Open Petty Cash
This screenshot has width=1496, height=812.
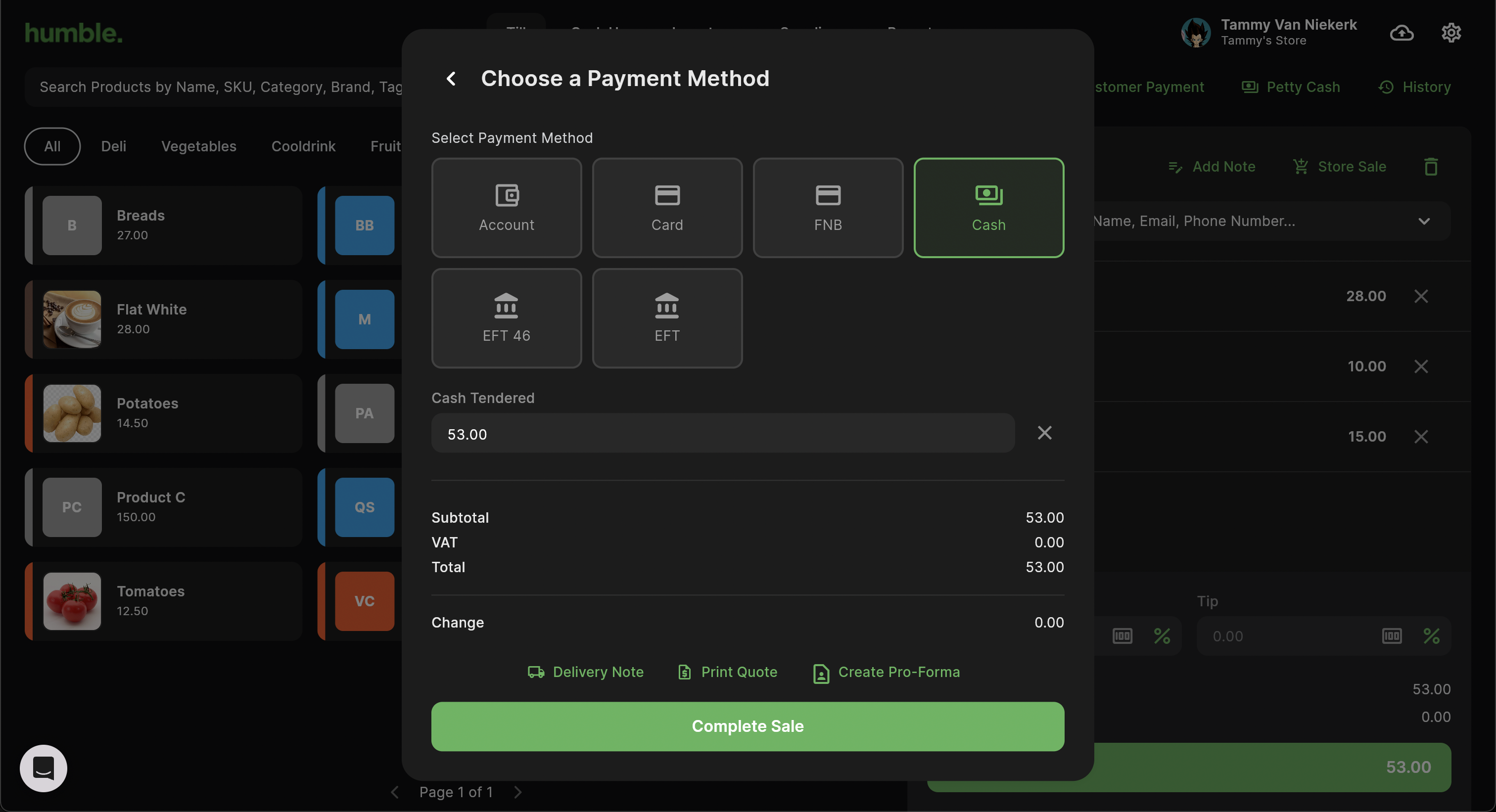pos(1290,87)
